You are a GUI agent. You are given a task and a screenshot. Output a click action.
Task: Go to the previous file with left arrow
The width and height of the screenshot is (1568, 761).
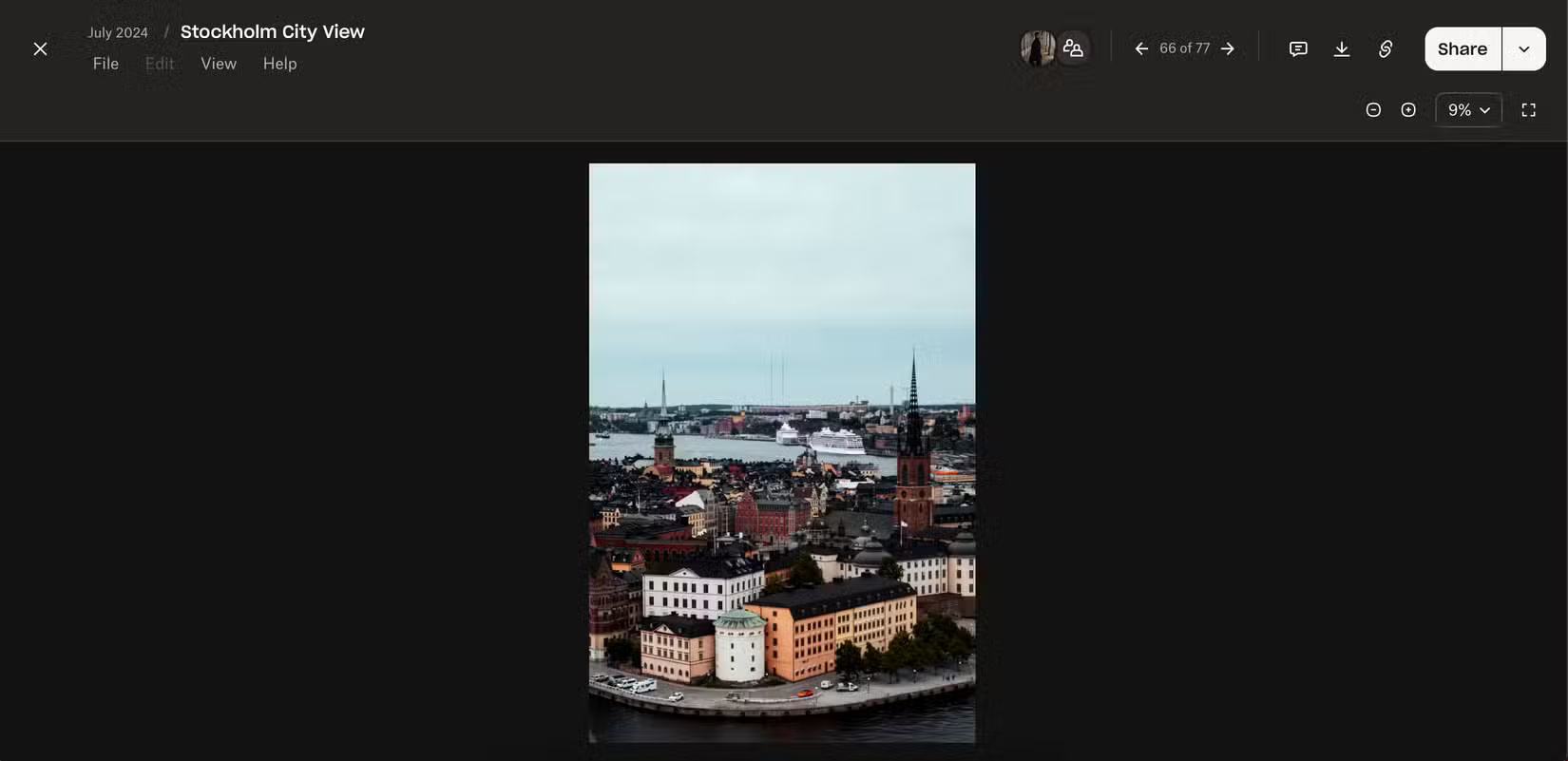click(1141, 48)
